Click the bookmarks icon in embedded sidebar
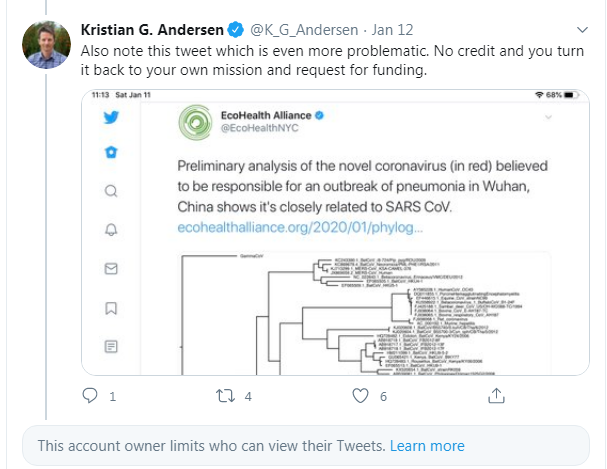607x469 pixels. 112,307
